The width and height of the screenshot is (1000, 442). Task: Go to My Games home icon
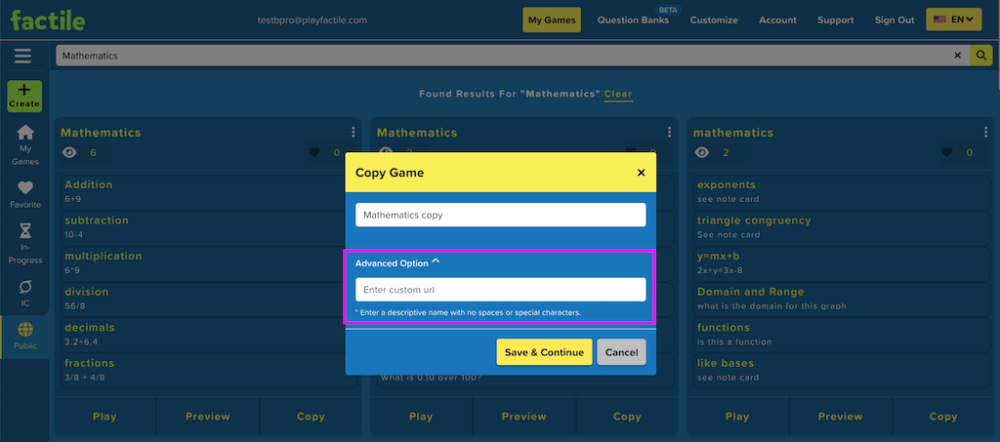pyautogui.click(x=25, y=133)
